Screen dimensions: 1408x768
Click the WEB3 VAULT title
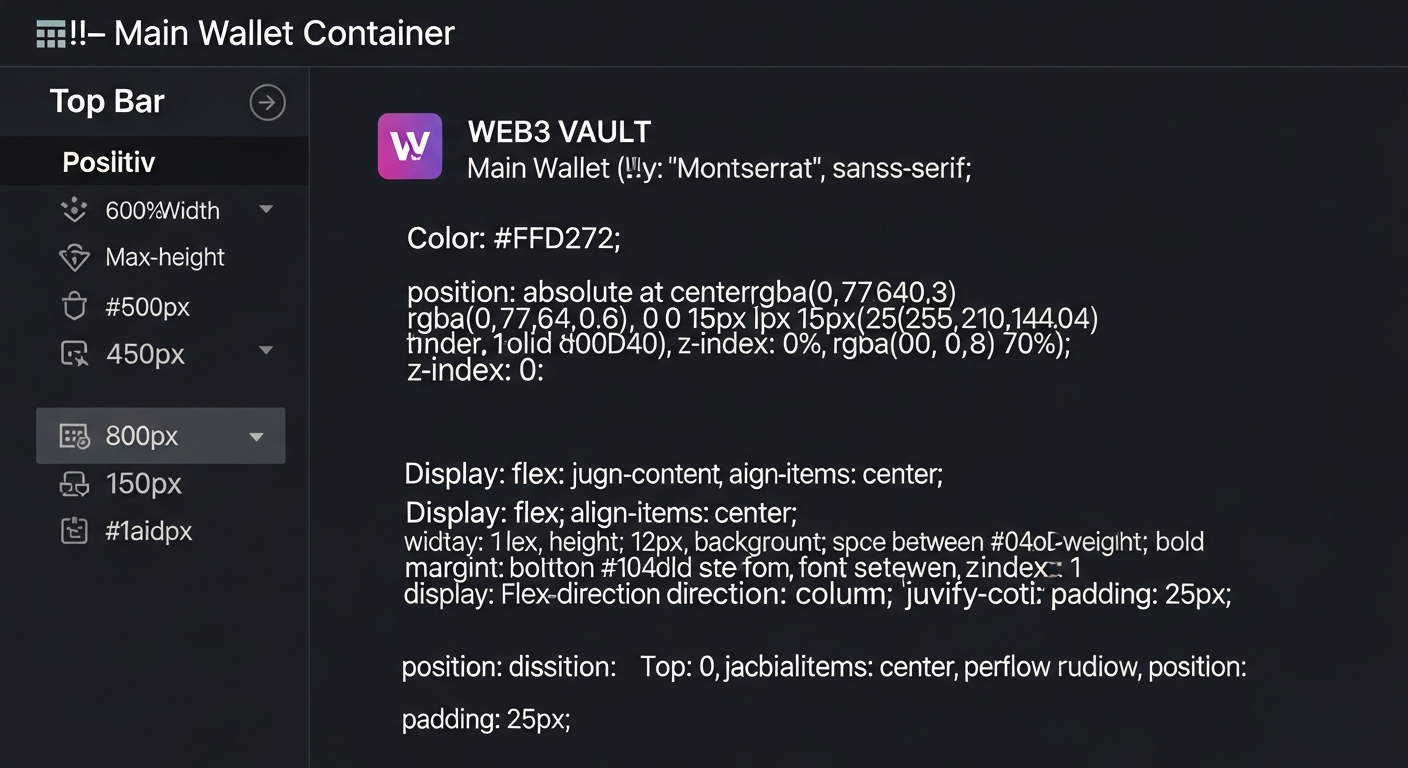click(x=559, y=131)
